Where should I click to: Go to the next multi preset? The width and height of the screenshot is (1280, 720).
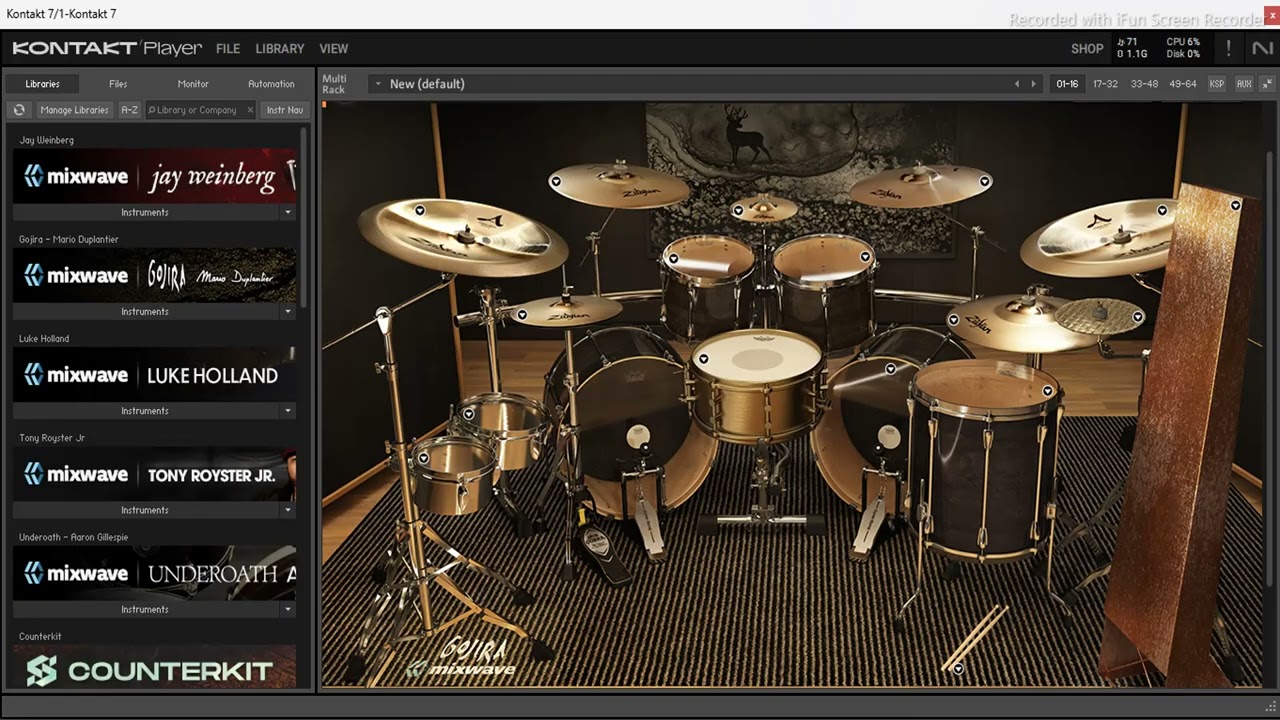click(x=1034, y=84)
